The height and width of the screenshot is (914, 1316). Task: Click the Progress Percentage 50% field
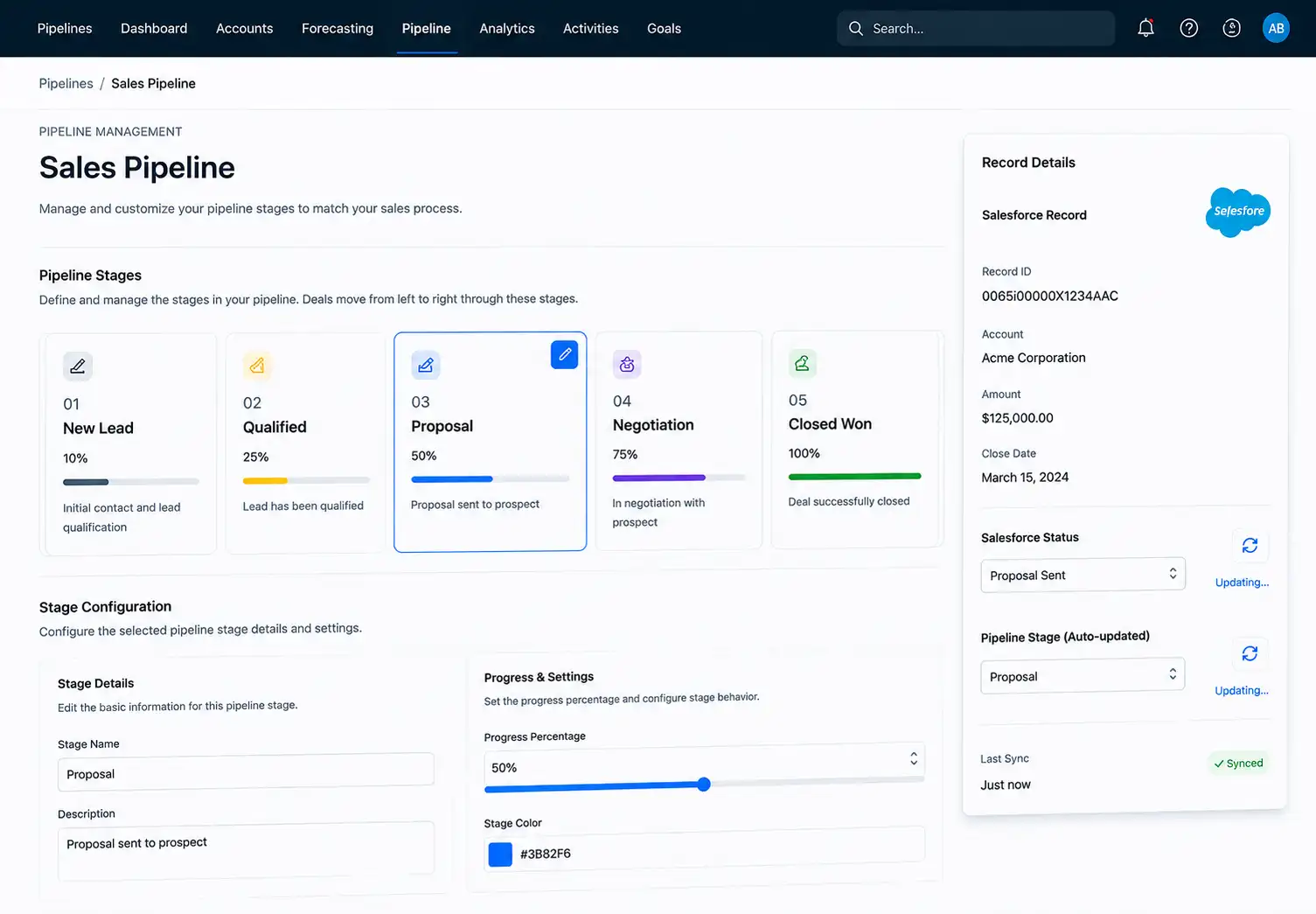coord(704,763)
